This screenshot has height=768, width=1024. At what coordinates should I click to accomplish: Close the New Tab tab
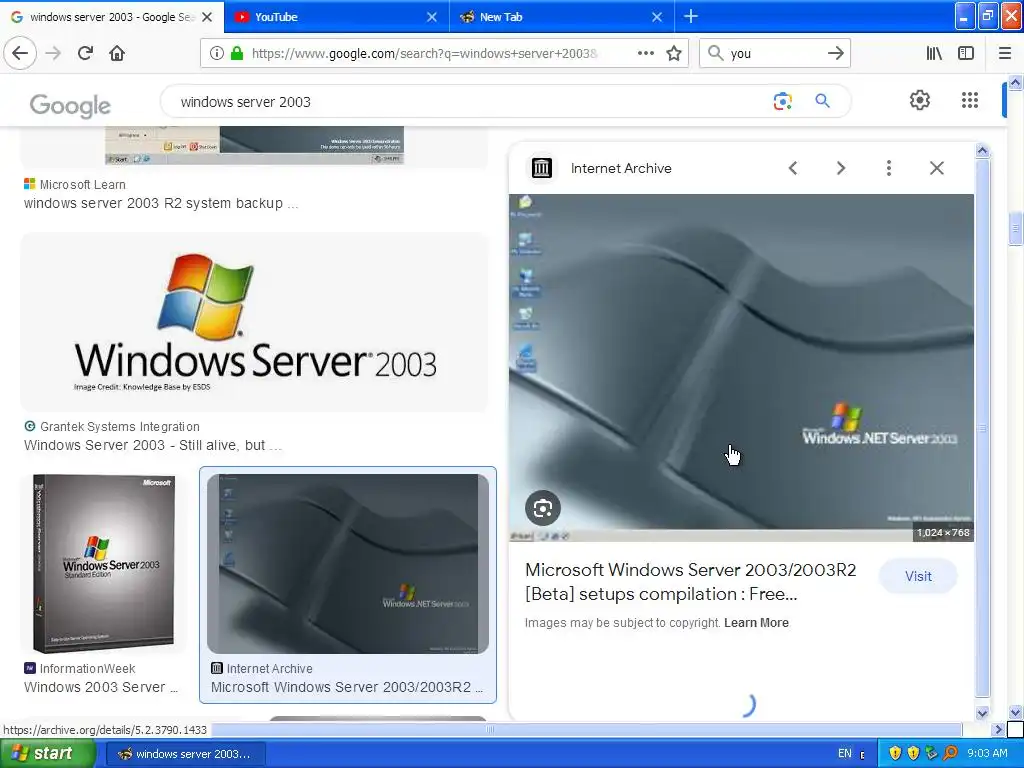point(657,17)
